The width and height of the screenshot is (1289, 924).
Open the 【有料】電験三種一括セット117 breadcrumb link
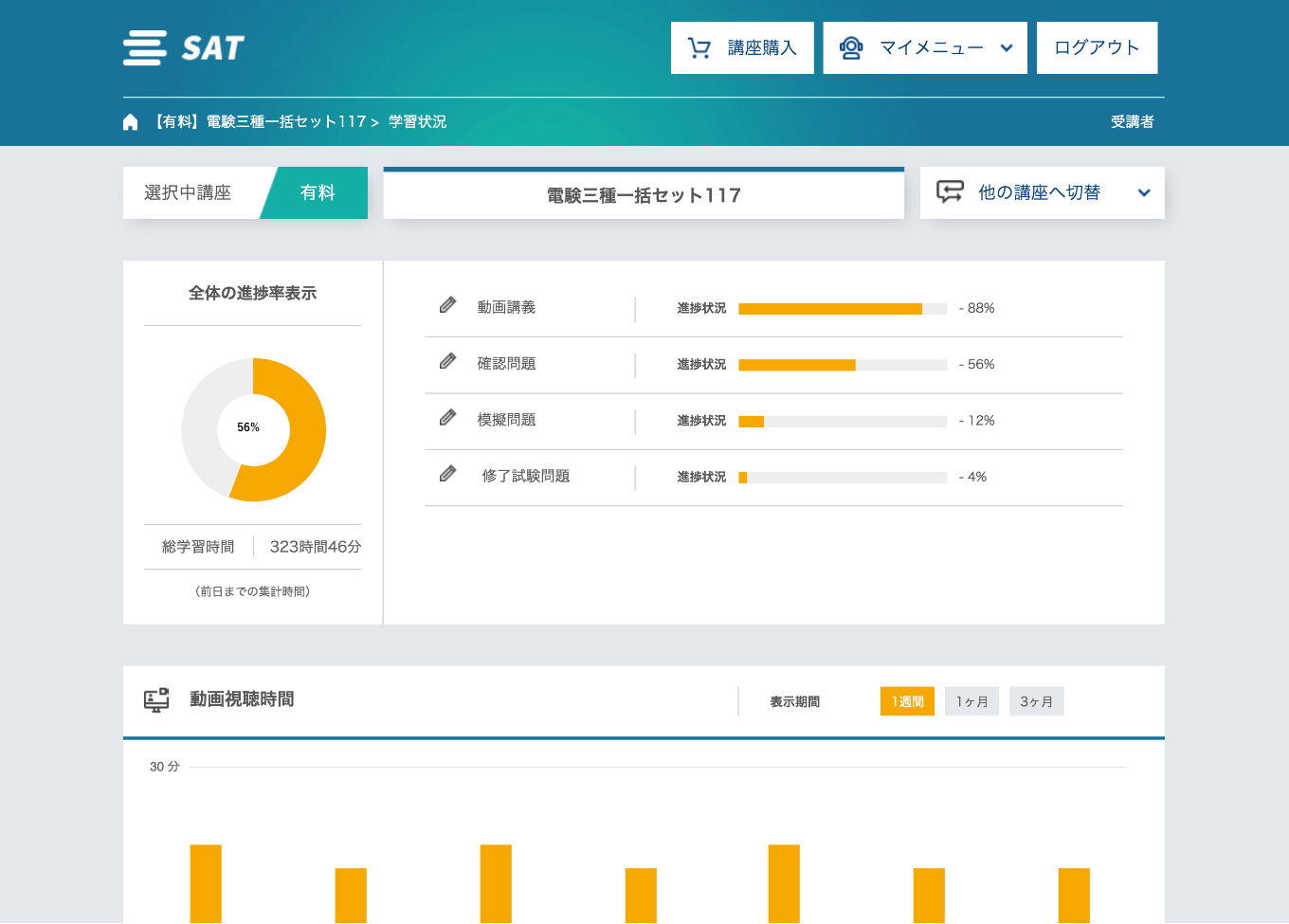tap(260, 122)
